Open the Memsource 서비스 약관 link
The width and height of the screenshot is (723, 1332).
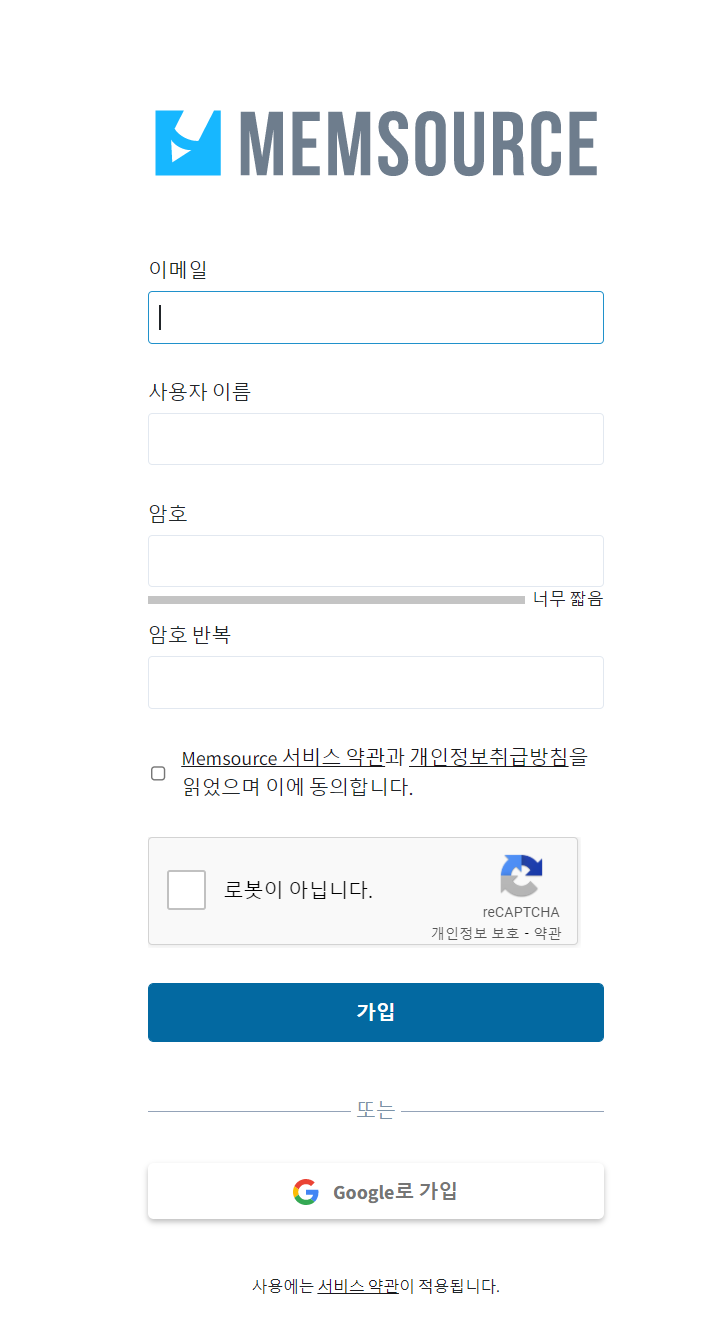[x=275, y=758]
